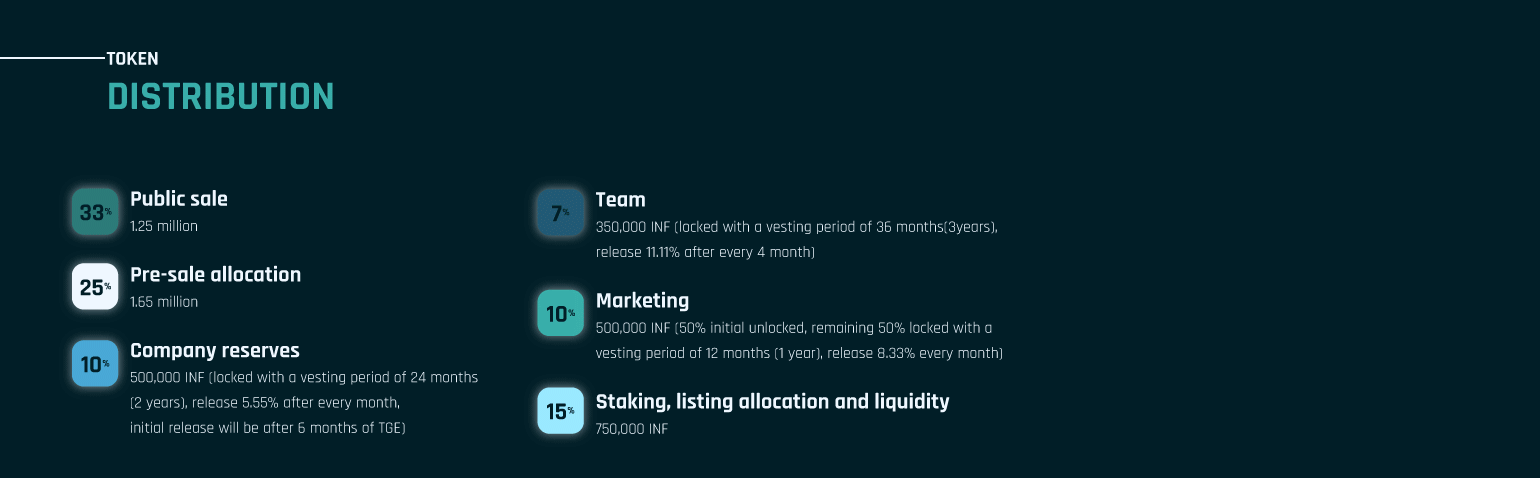Click the 750,000 INF staking amount
The width and height of the screenshot is (1540, 478).
coord(632,429)
